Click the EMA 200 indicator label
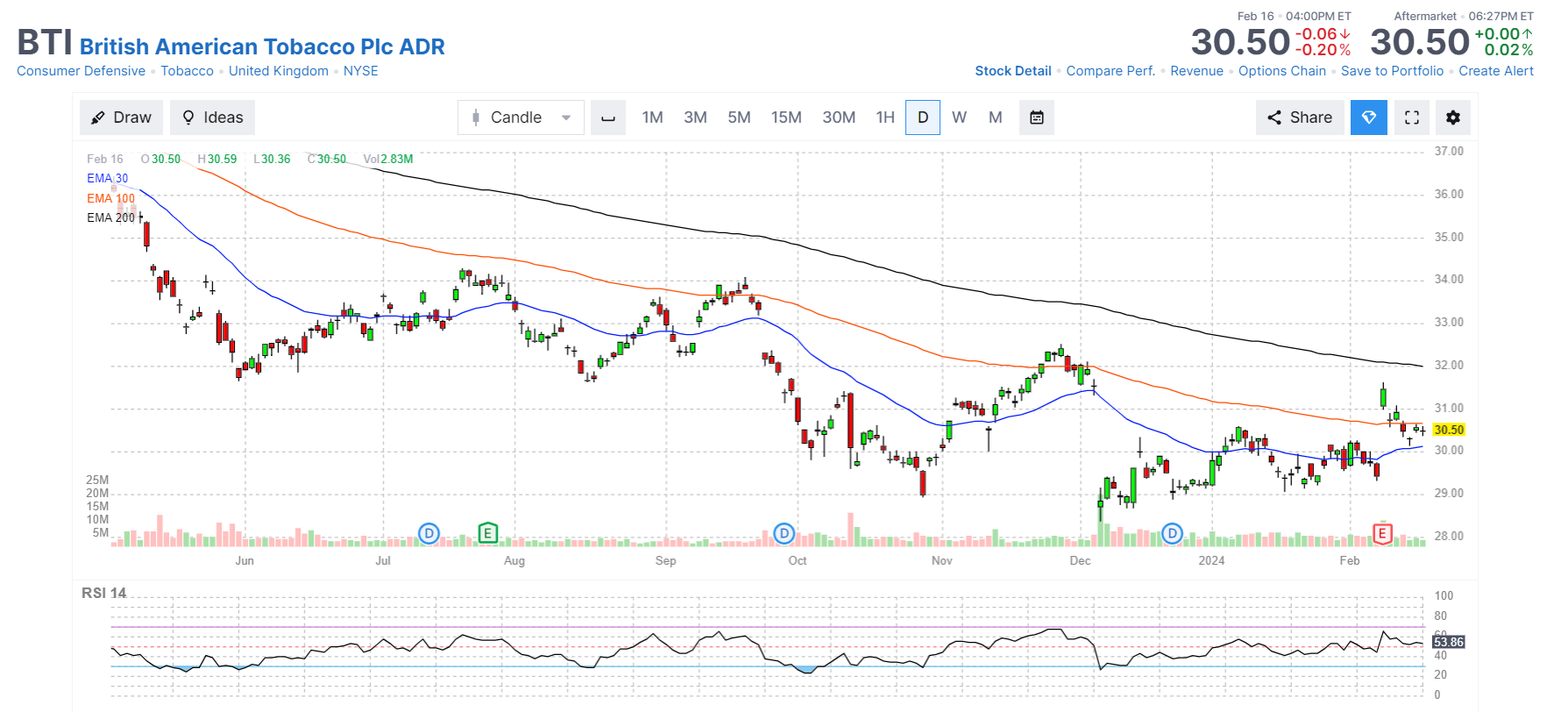Image resolution: width=1568 pixels, height=712 pixels. coord(110,217)
